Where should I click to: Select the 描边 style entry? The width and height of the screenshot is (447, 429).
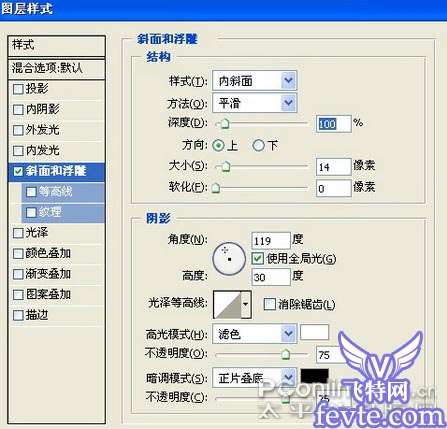[57, 315]
